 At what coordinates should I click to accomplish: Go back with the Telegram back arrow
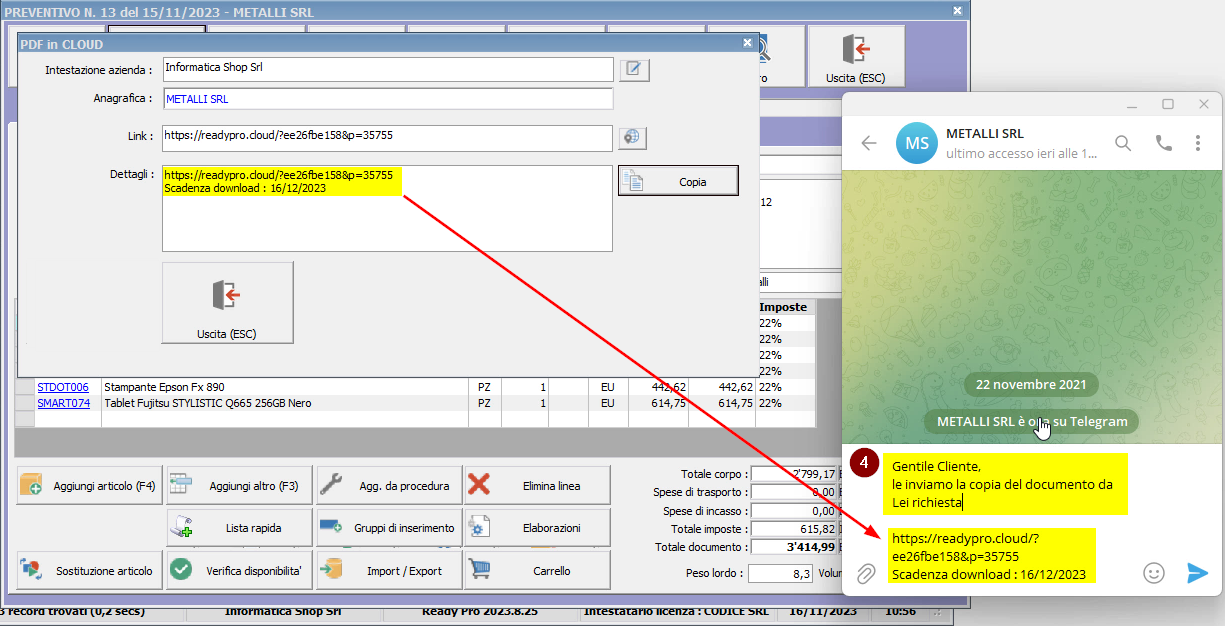pos(869,143)
